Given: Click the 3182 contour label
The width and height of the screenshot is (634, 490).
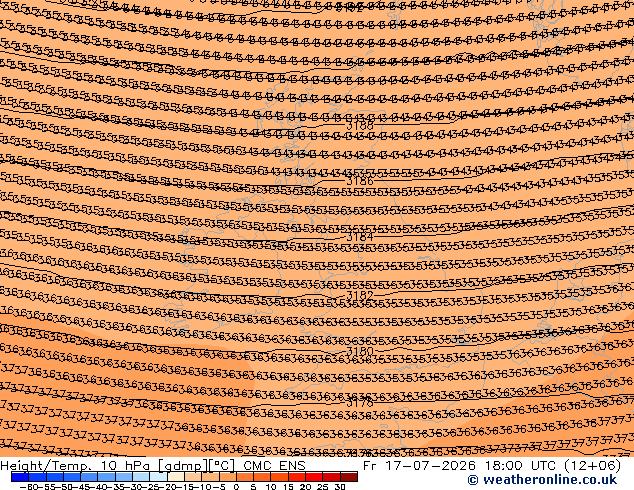Looking at the screenshot, I should (x=360, y=295).
